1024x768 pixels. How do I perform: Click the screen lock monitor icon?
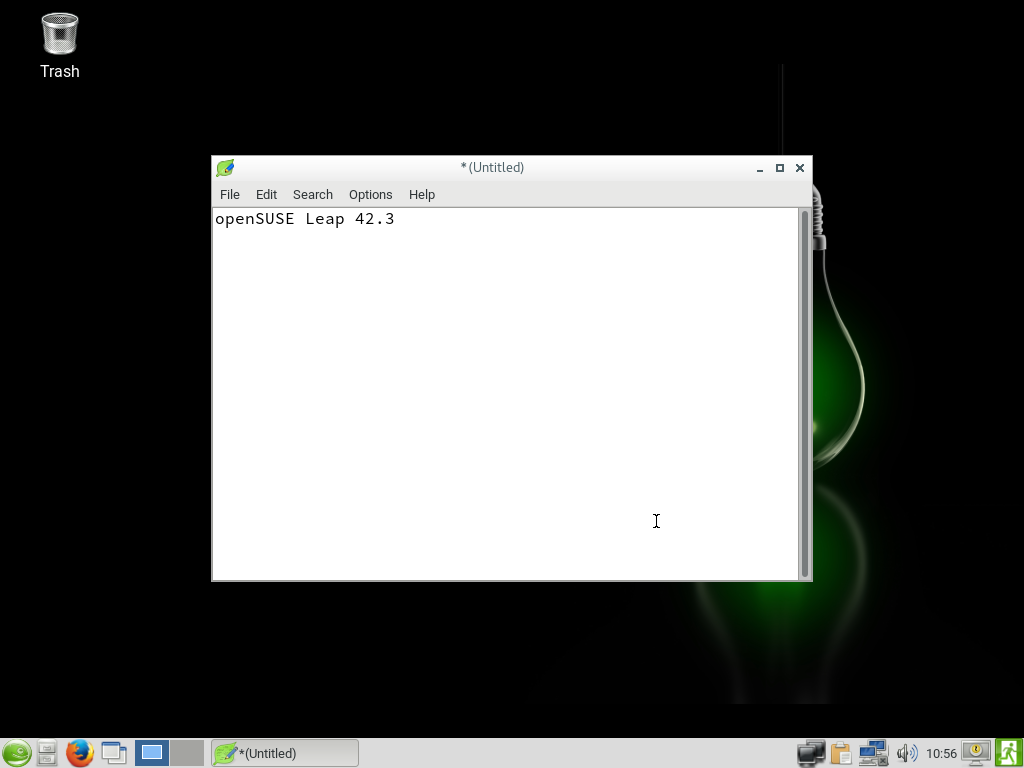(x=976, y=753)
